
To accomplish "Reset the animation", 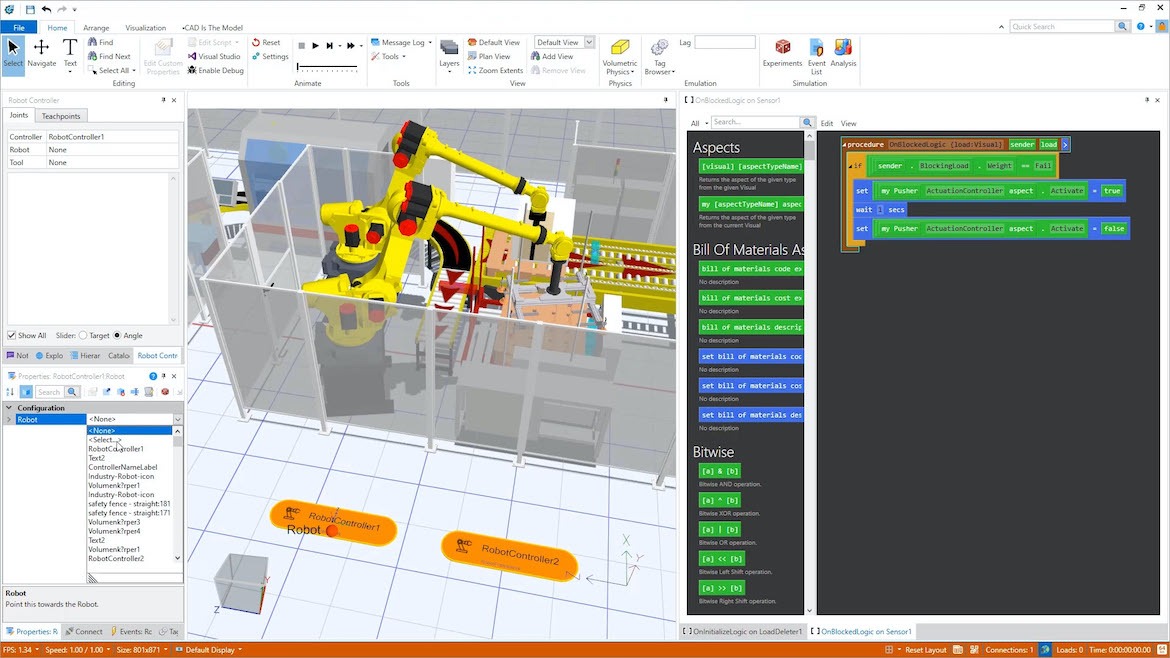I will (x=266, y=43).
